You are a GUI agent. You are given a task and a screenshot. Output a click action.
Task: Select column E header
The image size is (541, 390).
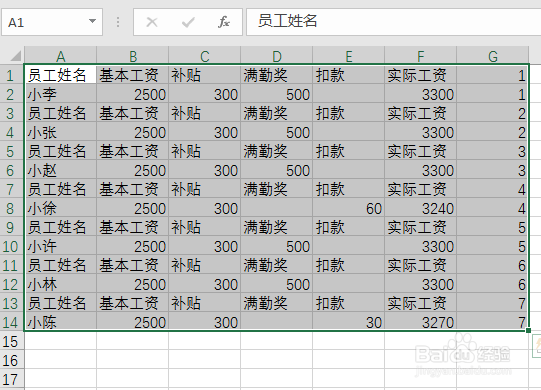point(348,56)
